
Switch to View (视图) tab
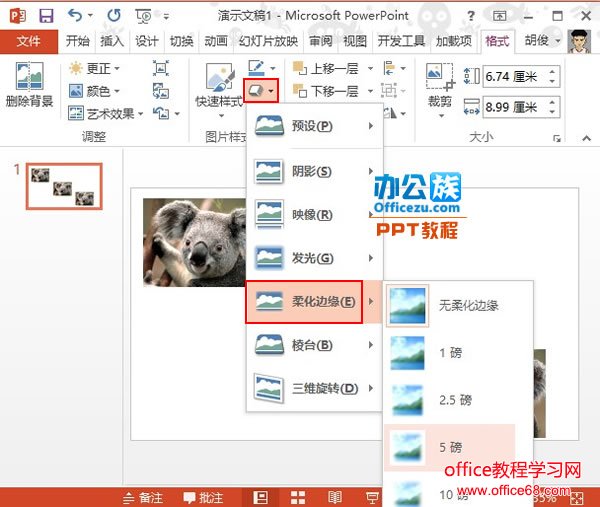[355, 41]
